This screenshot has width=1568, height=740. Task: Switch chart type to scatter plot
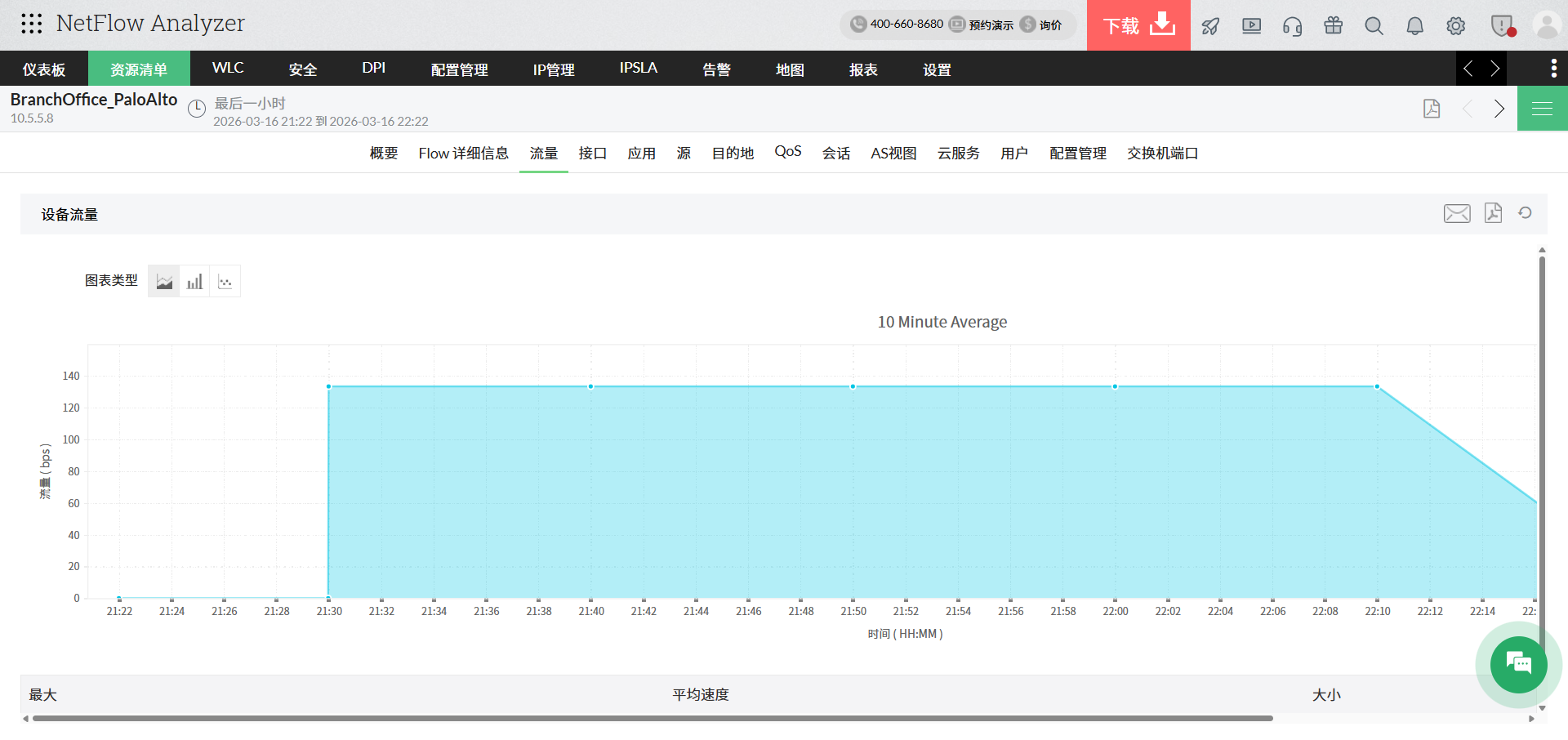(x=225, y=280)
